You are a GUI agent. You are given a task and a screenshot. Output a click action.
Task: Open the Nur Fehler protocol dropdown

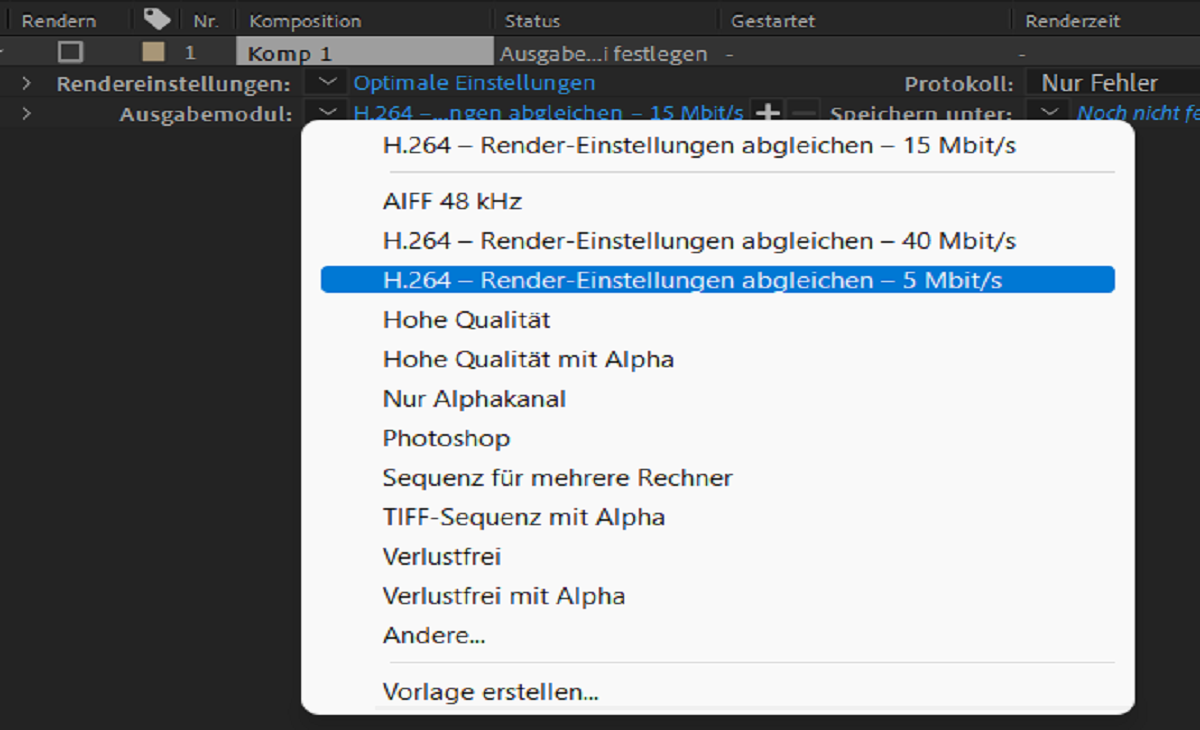[1110, 83]
